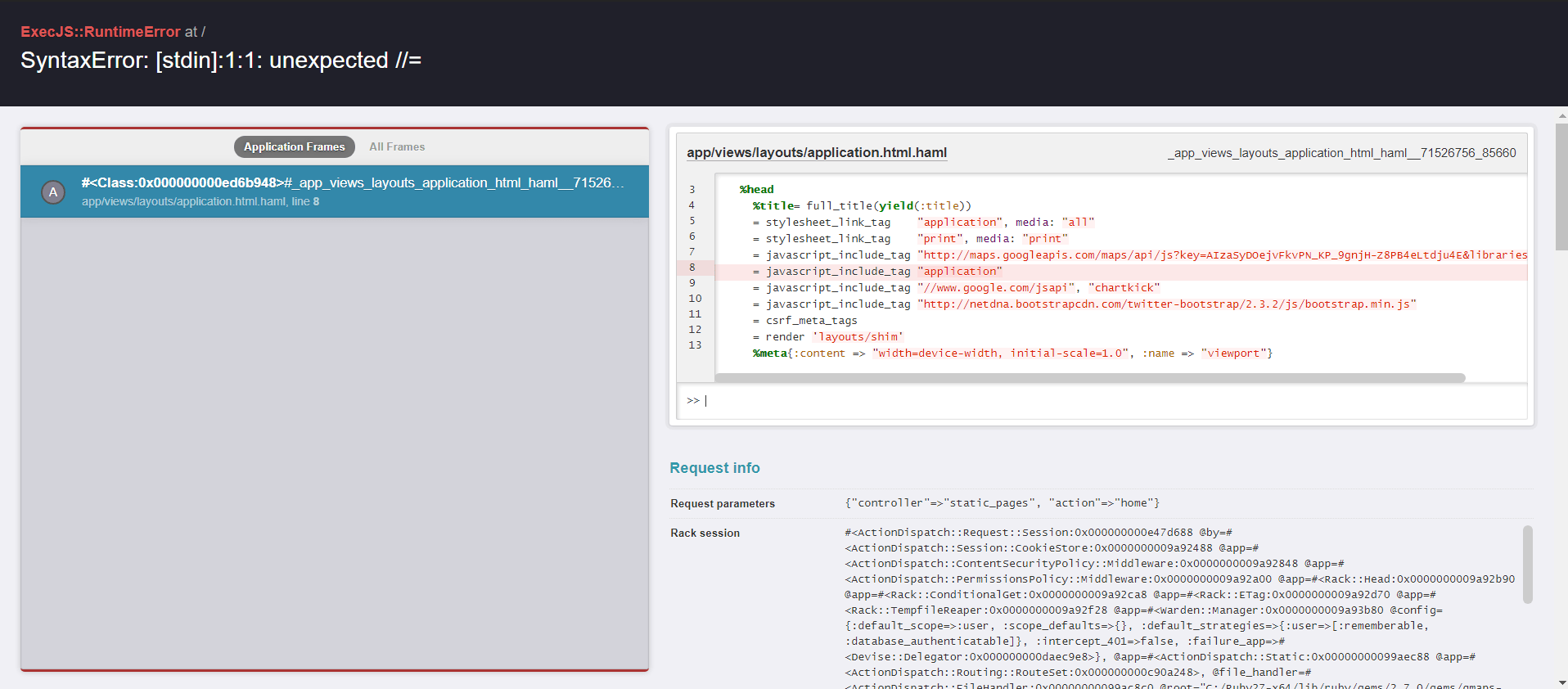Click the 'A' badge icon on the frame row

point(53,192)
